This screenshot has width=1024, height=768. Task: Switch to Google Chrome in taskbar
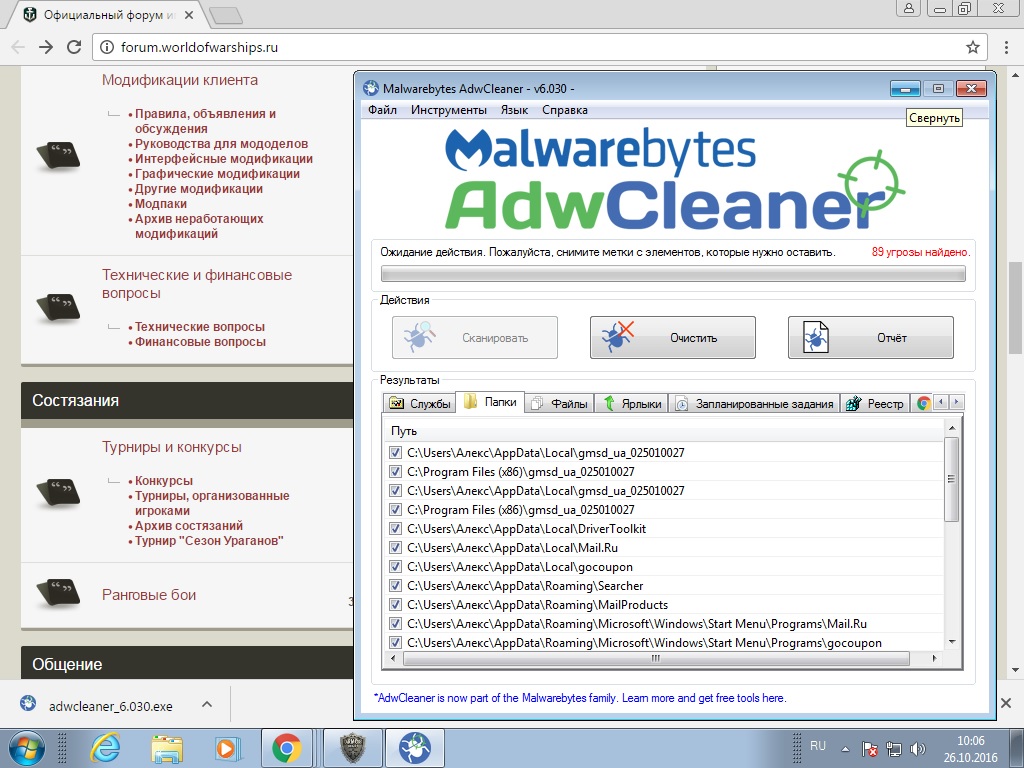point(287,748)
